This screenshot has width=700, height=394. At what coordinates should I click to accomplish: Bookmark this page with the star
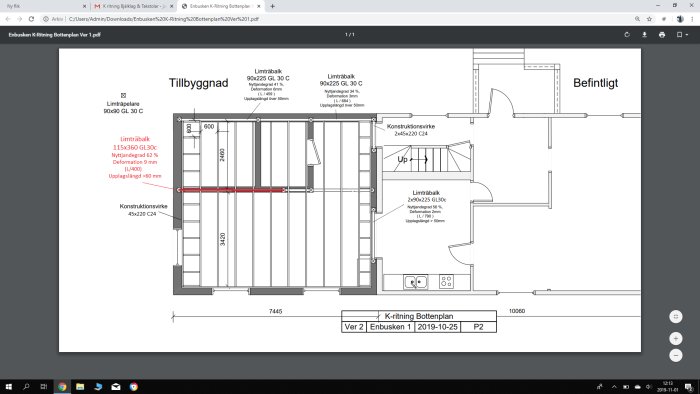tap(650, 19)
